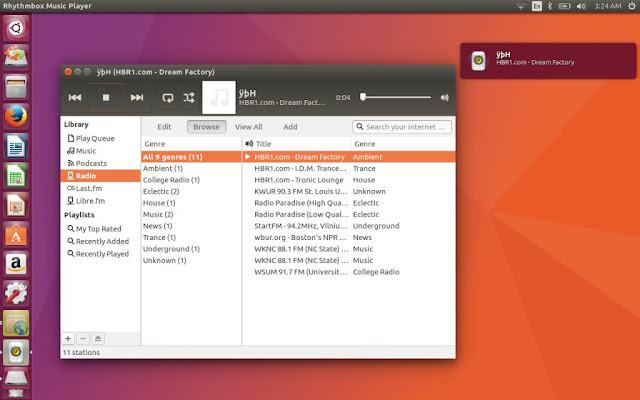Click the eject icon button
The height and width of the screenshot is (400, 640).
(x=98, y=338)
